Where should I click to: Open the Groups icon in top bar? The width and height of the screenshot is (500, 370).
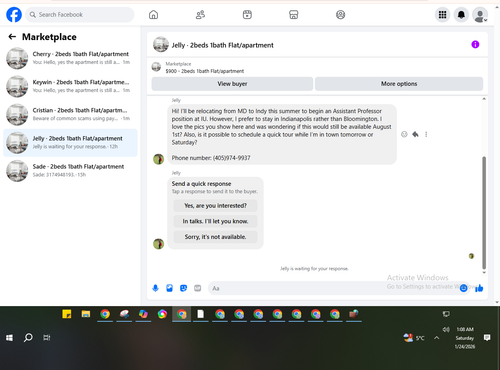click(x=340, y=15)
